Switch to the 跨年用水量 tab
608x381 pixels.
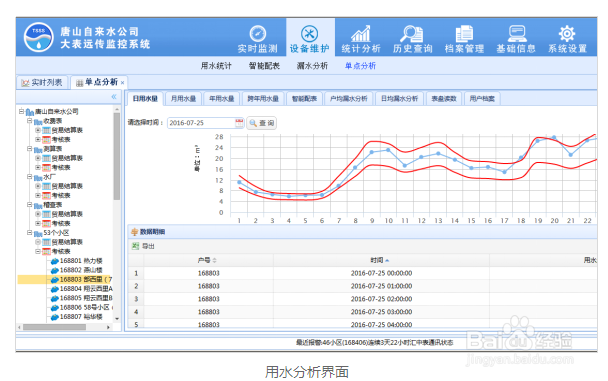(x=263, y=98)
